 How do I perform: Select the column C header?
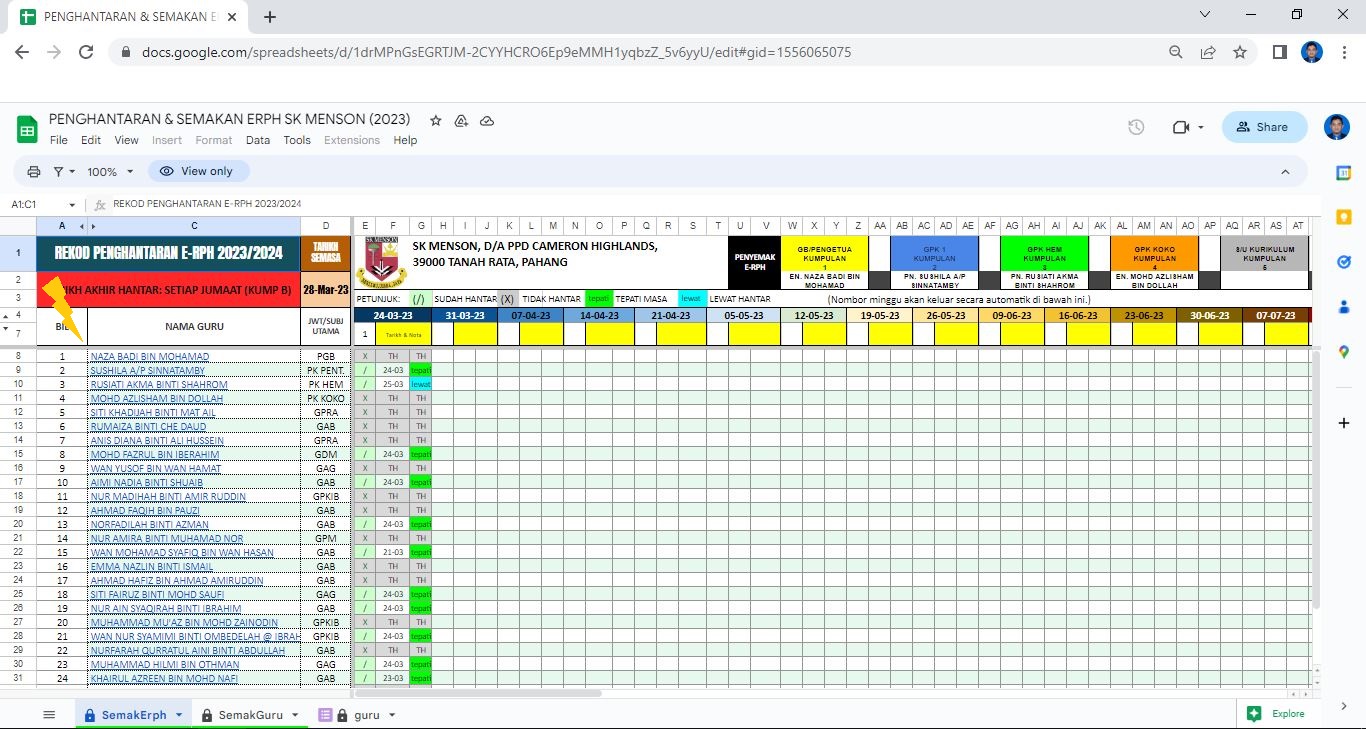coord(194,226)
